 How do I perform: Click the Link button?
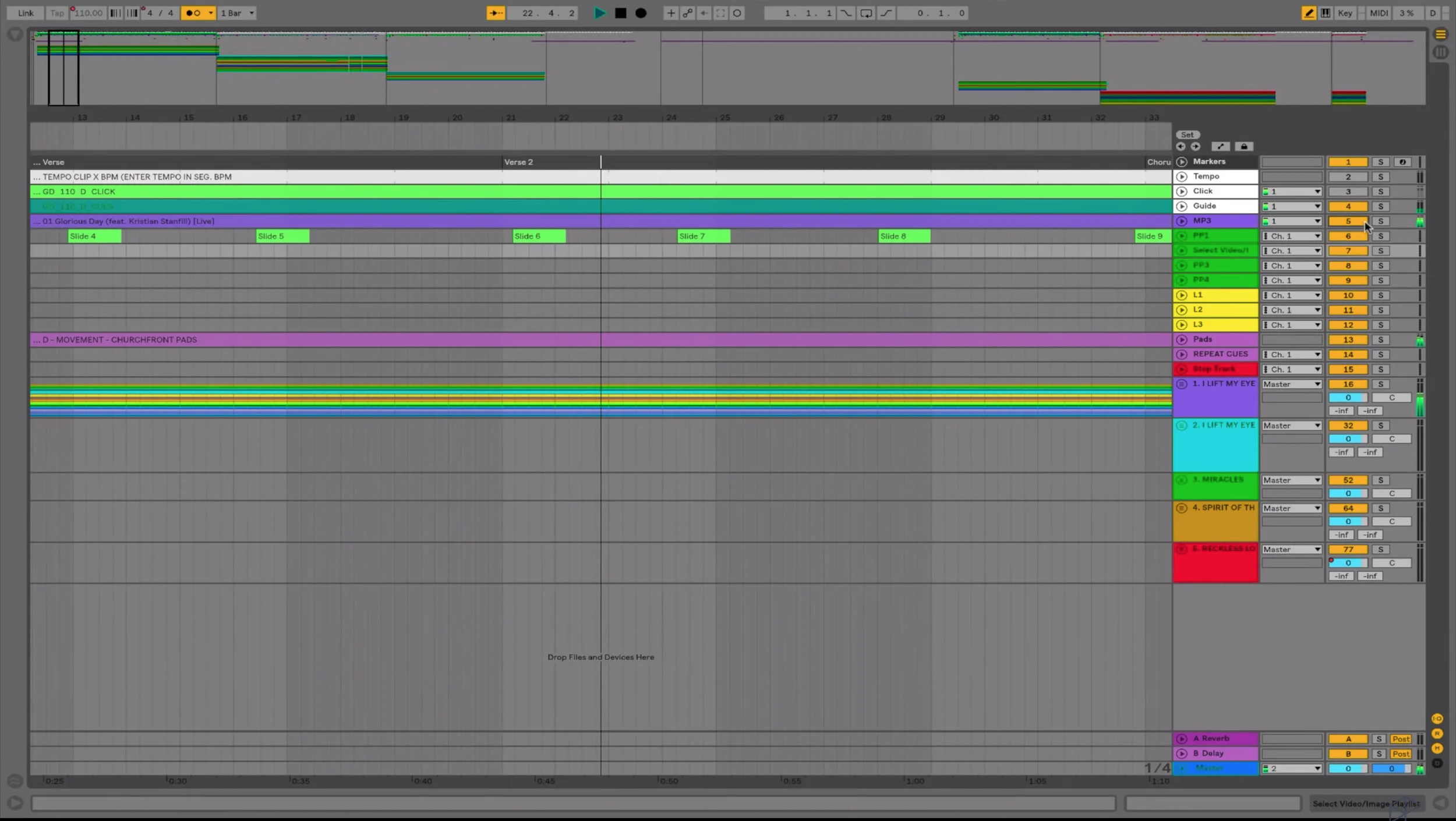point(26,13)
